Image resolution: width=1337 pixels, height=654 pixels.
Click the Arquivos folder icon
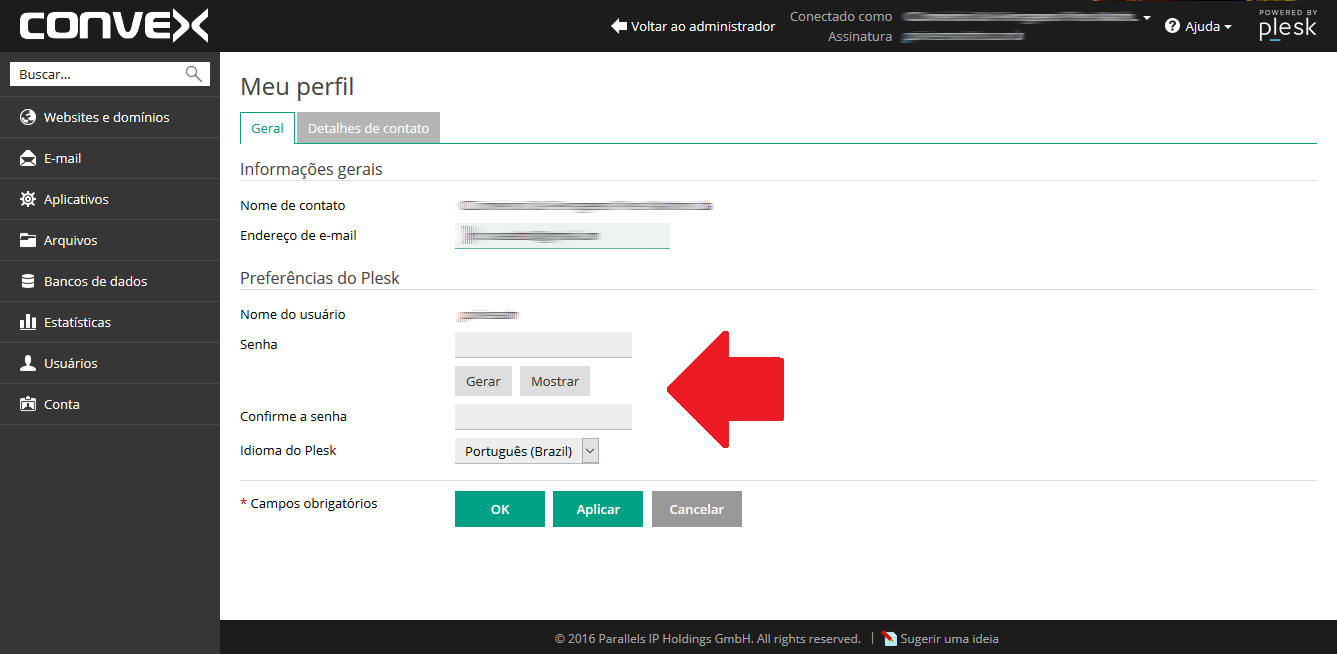tap(28, 240)
